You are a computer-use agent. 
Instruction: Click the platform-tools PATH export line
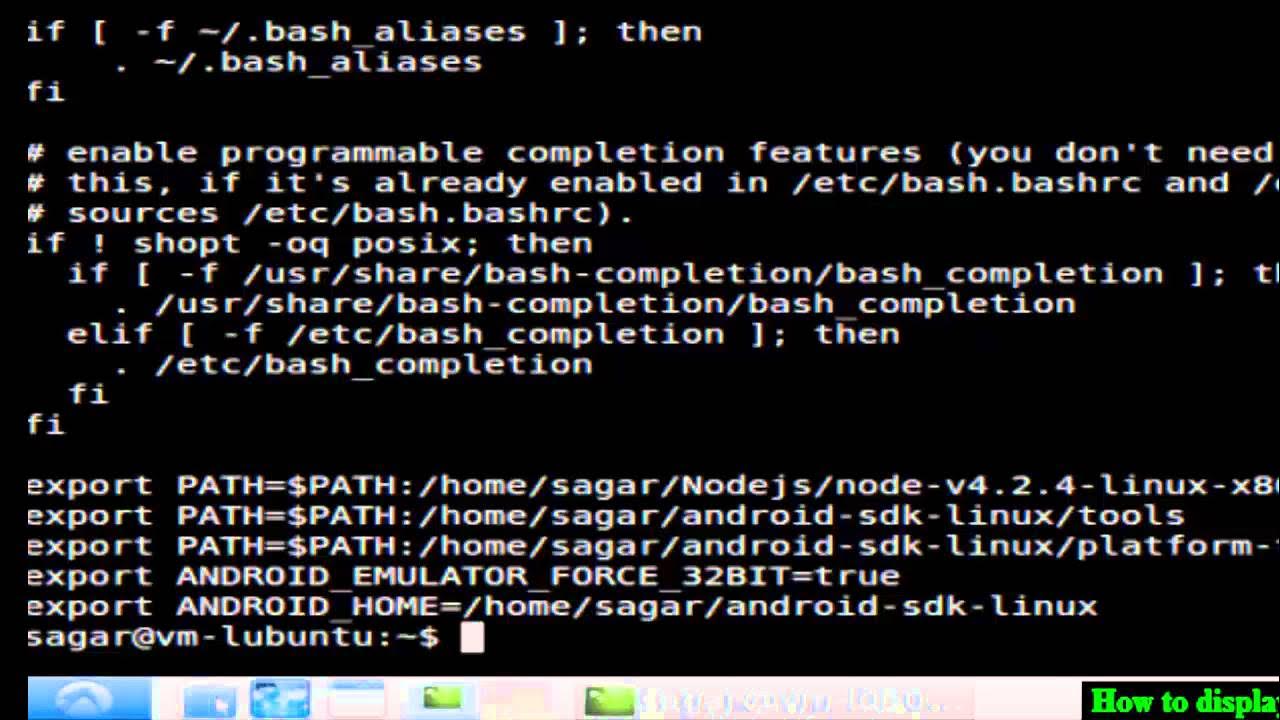pyautogui.click(x=653, y=546)
